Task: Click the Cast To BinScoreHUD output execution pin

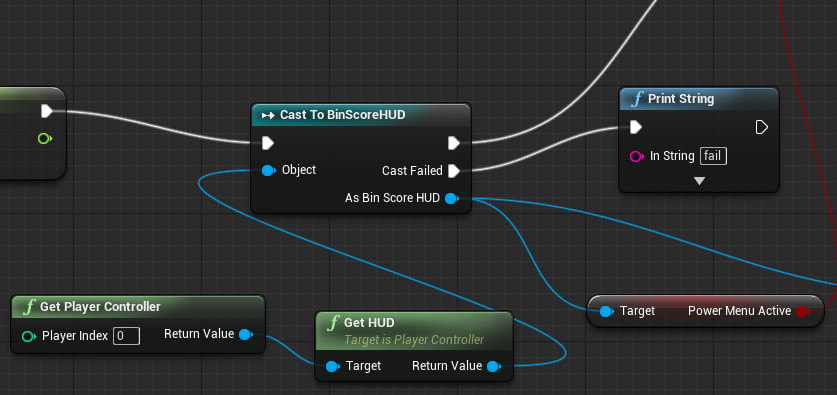Action: tap(454, 143)
